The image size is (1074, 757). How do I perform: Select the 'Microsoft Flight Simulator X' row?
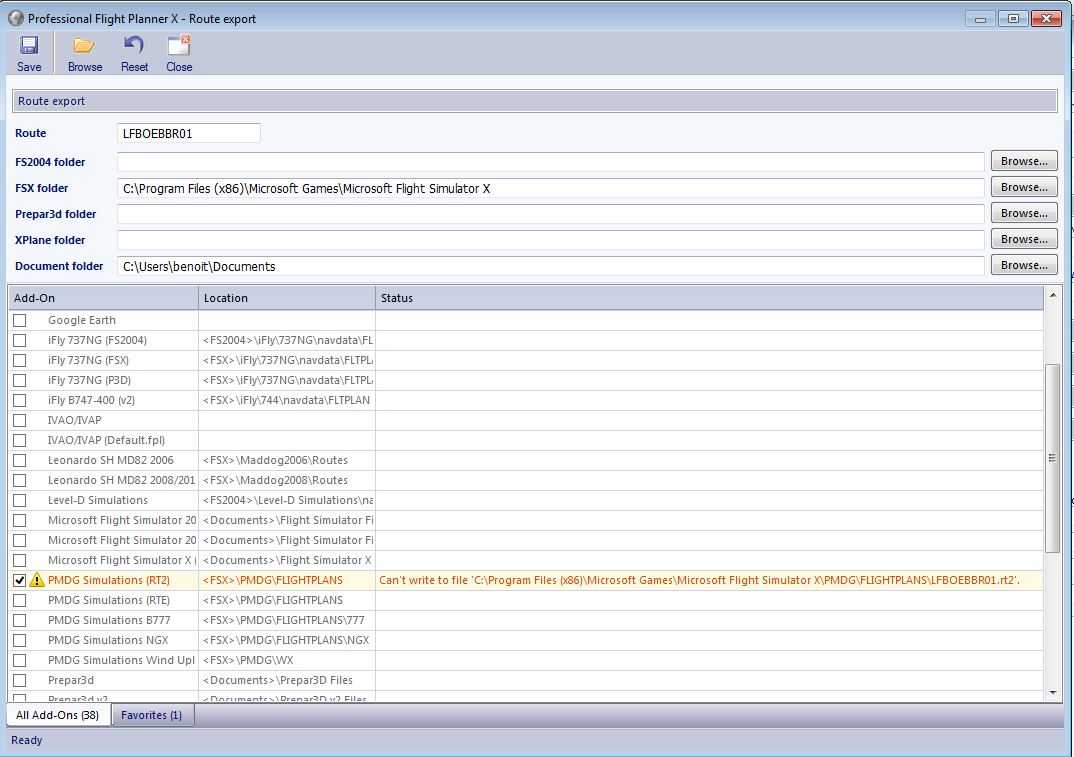click(x=526, y=560)
